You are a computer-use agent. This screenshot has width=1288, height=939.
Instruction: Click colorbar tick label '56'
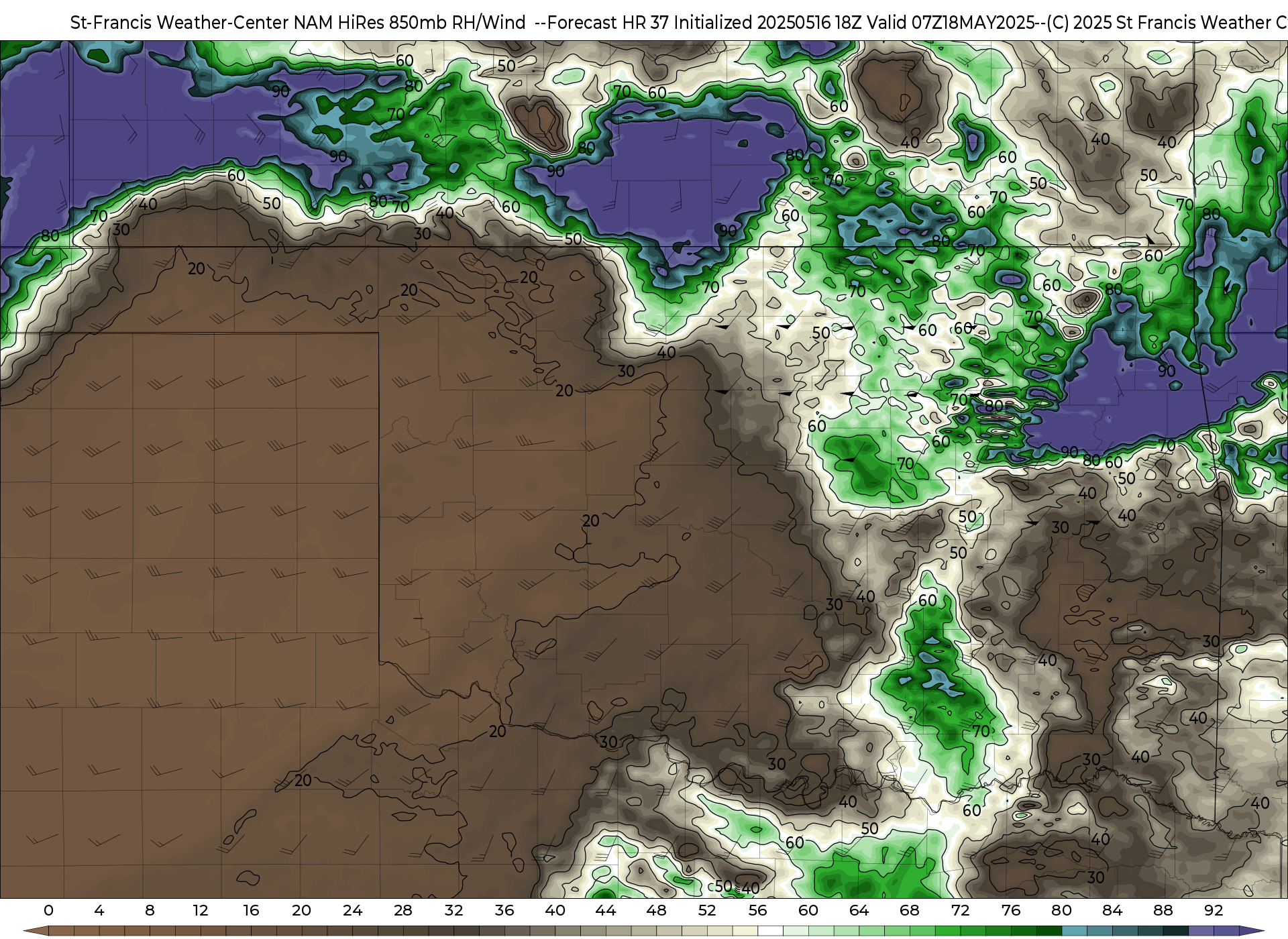pos(757,910)
